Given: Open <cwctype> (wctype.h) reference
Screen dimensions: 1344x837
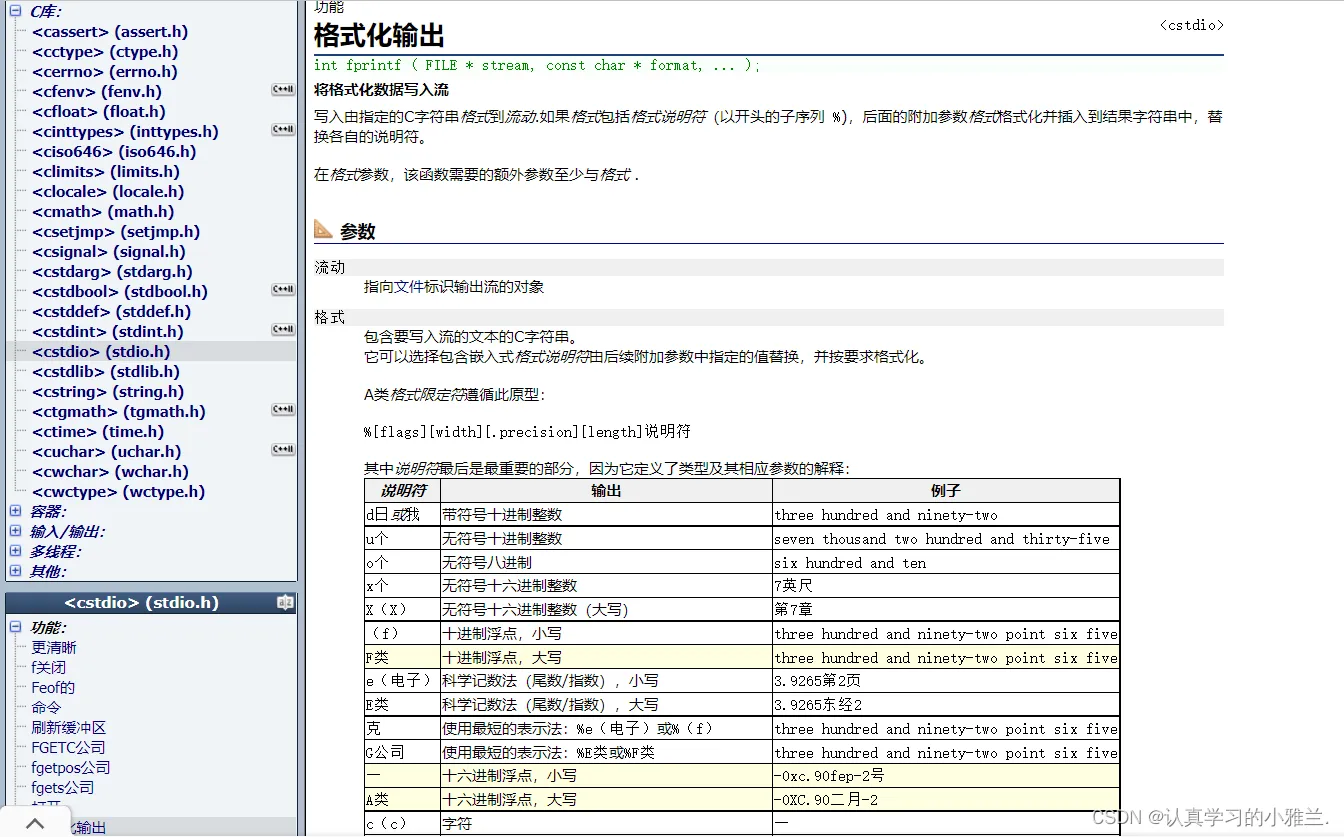Looking at the screenshot, I should click(118, 492).
